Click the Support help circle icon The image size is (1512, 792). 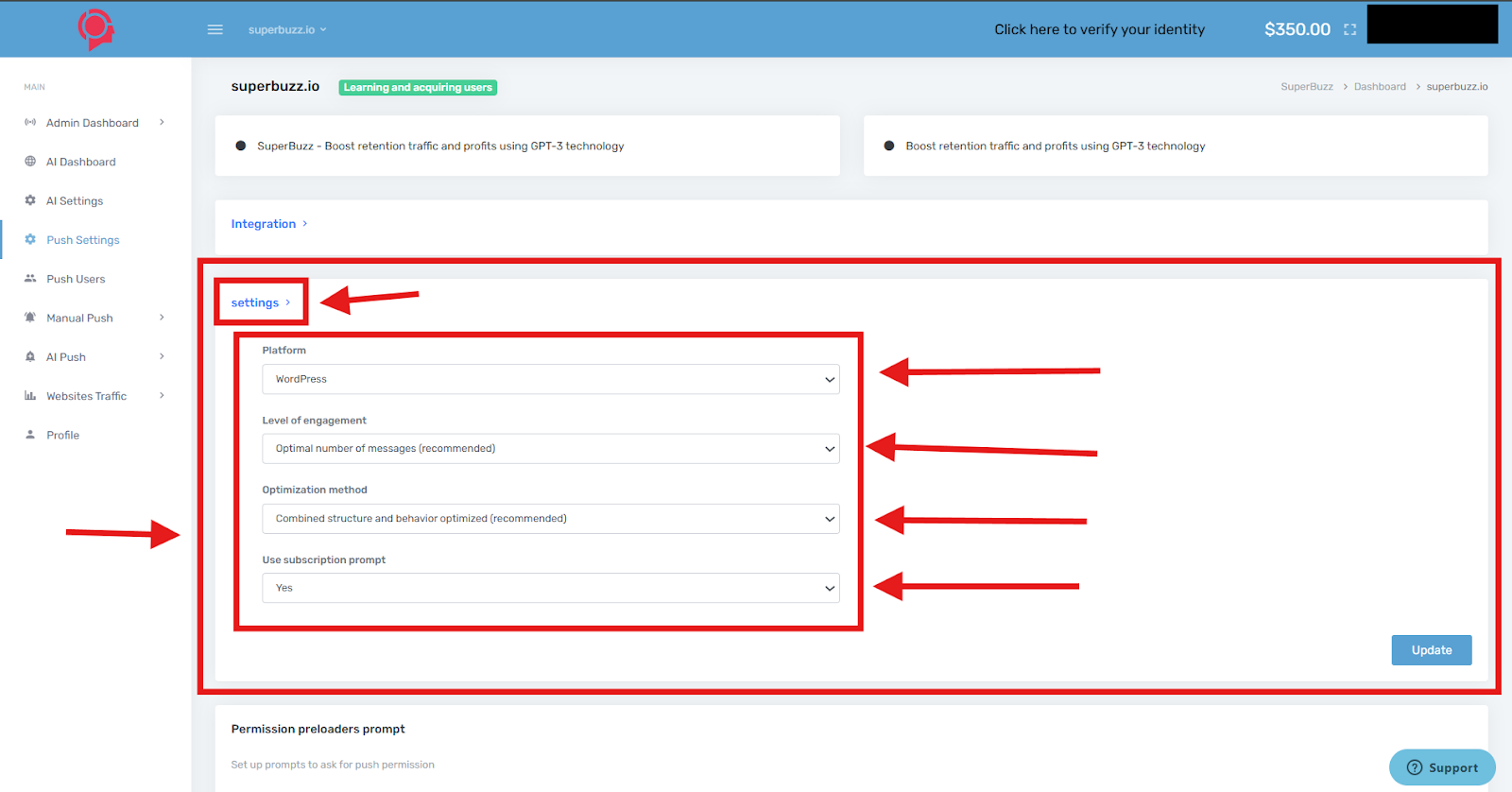click(x=1415, y=767)
